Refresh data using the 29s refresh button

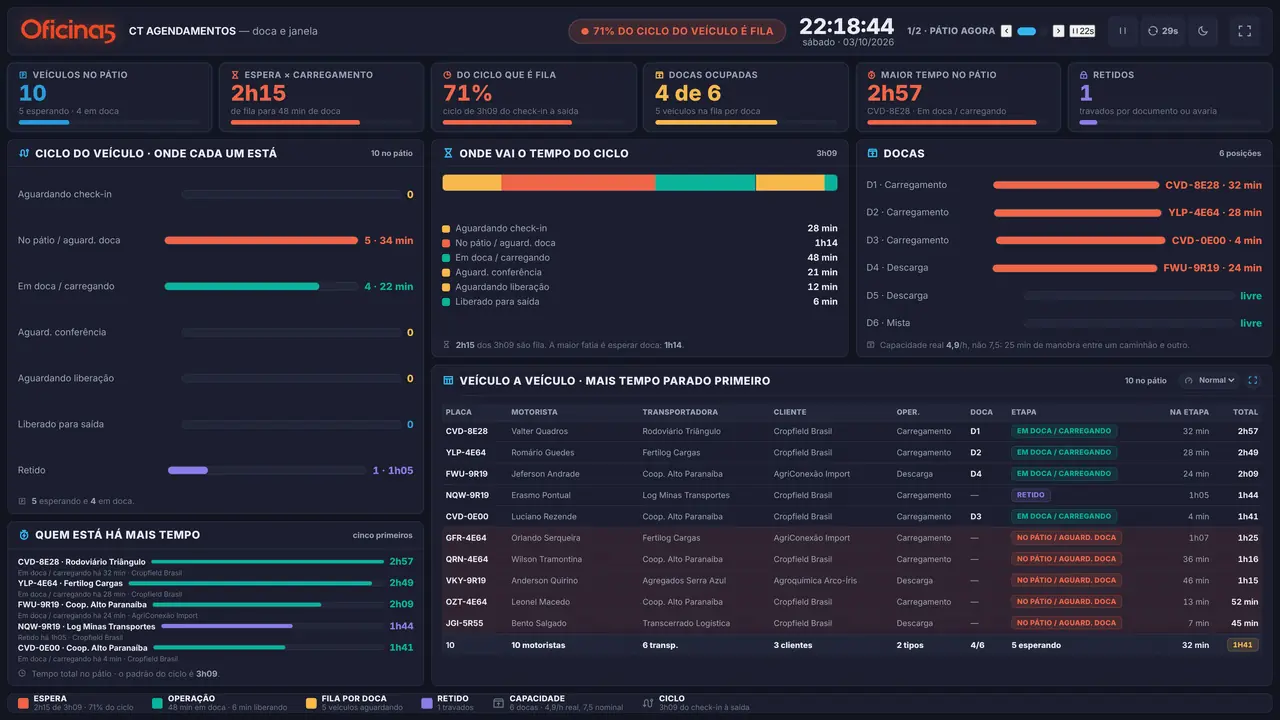1163,31
